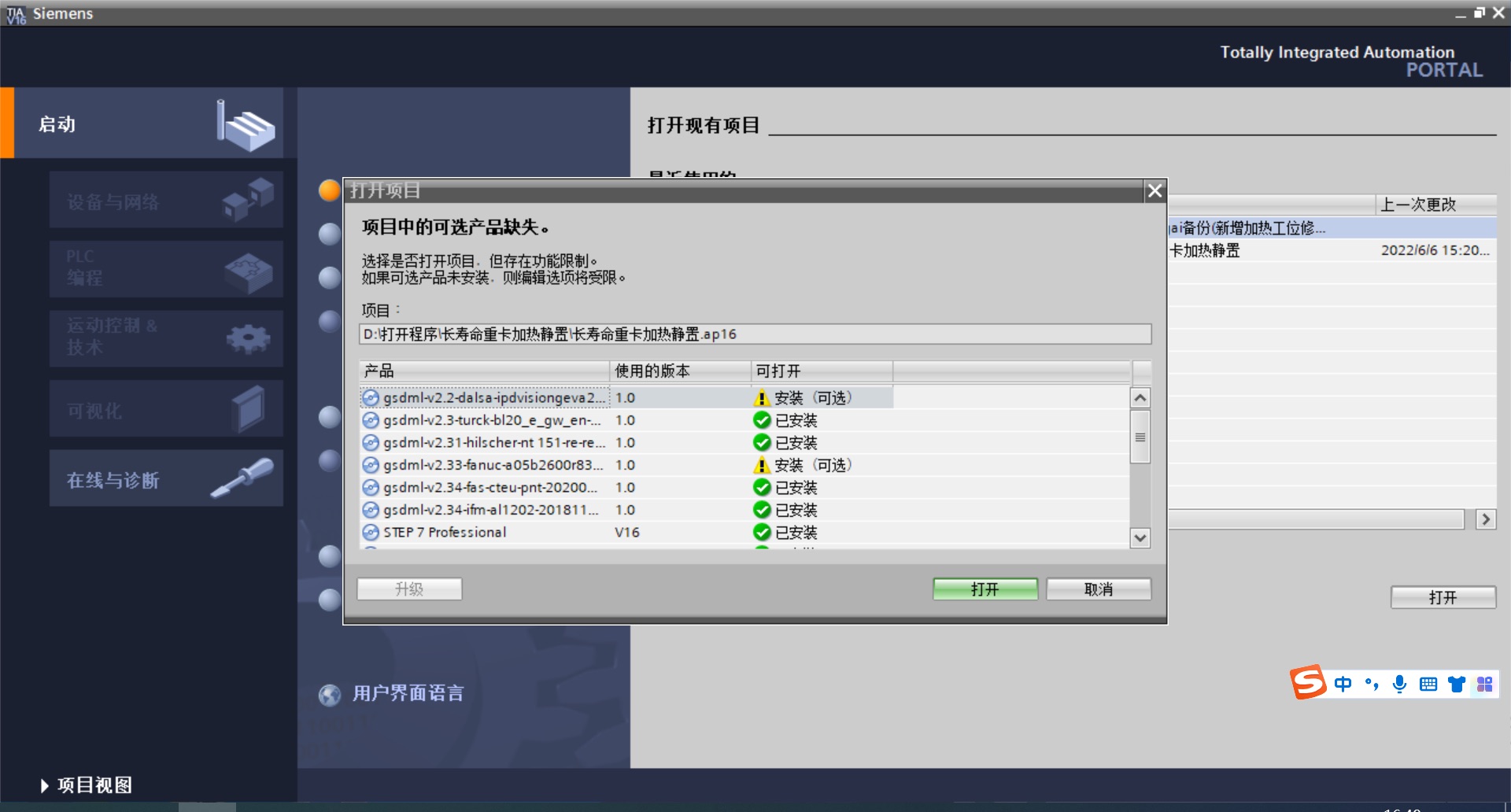1511x812 pixels.
Task: Click the green check icon in the hilscher-nt row
Action: coord(762,443)
